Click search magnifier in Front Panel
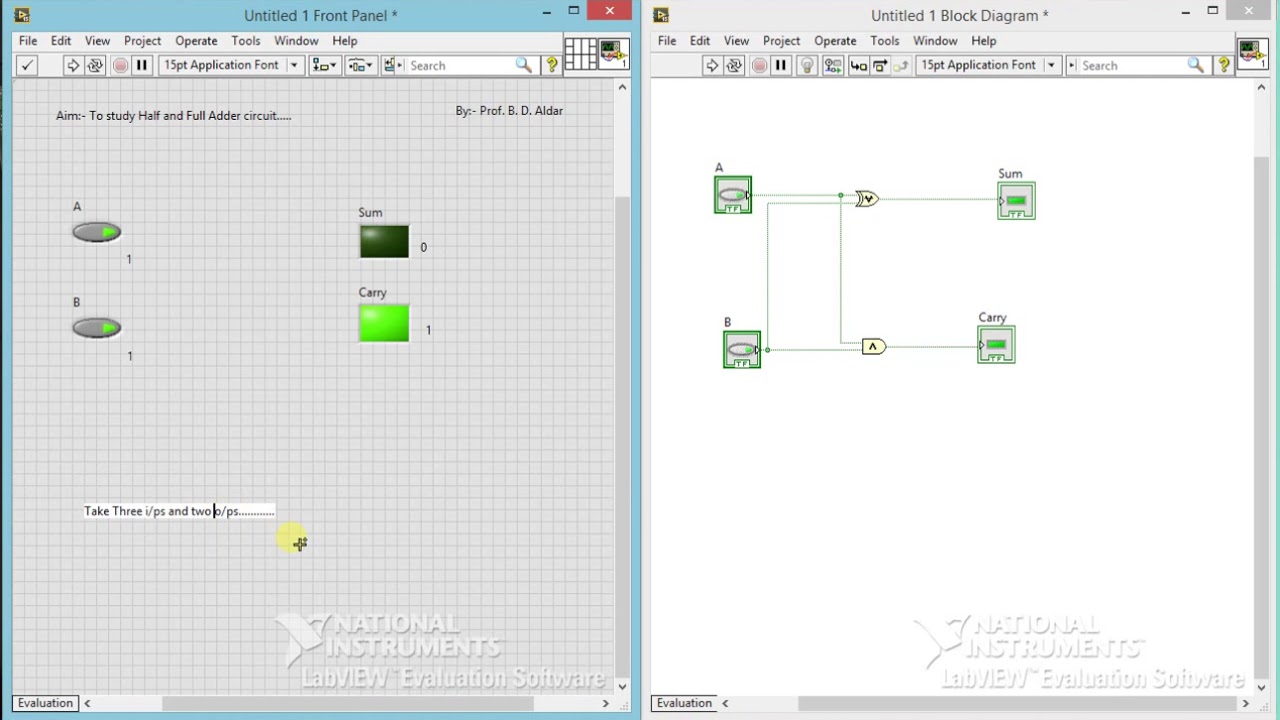Screen dimensions: 1280x720 coord(524,65)
